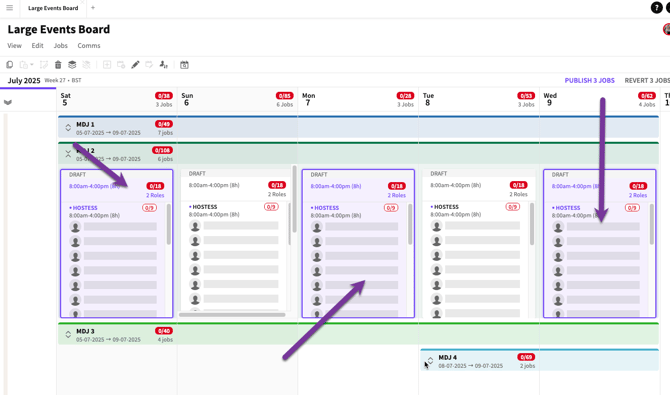Click the pencil edit icon
The height and width of the screenshot is (395, 670).
coord(135,65)
